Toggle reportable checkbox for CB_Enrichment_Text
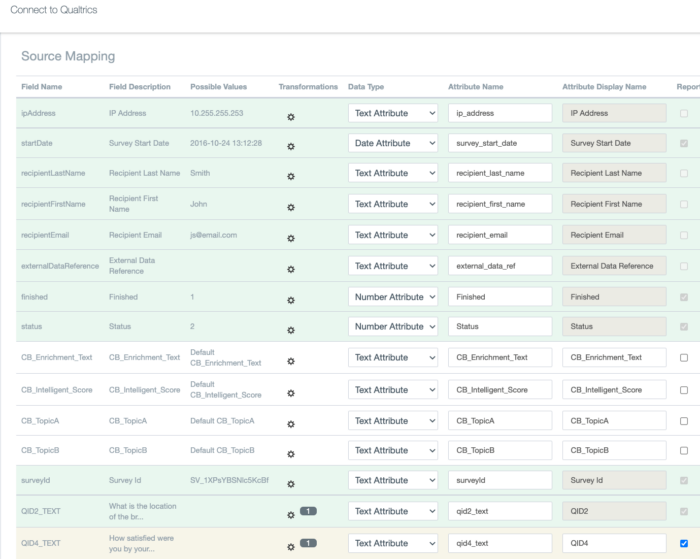This screenshot has width=700, height=559. click(683, 358)
